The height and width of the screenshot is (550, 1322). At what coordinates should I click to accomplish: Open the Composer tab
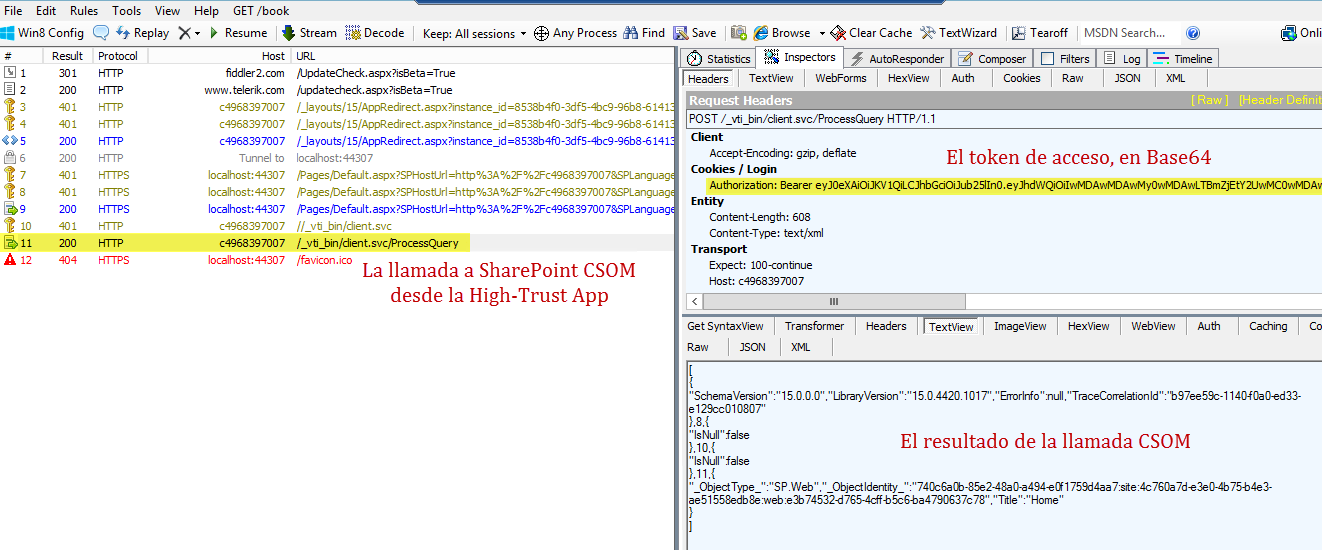pyautogui.click(x=992, y=59)
